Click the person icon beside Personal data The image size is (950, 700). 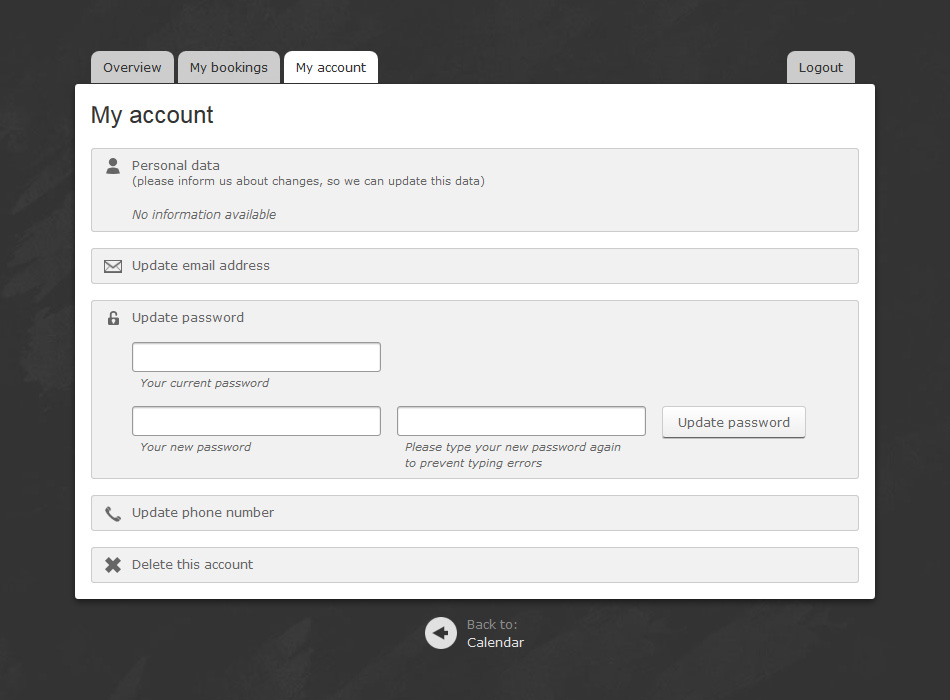[x=113, y=166]
